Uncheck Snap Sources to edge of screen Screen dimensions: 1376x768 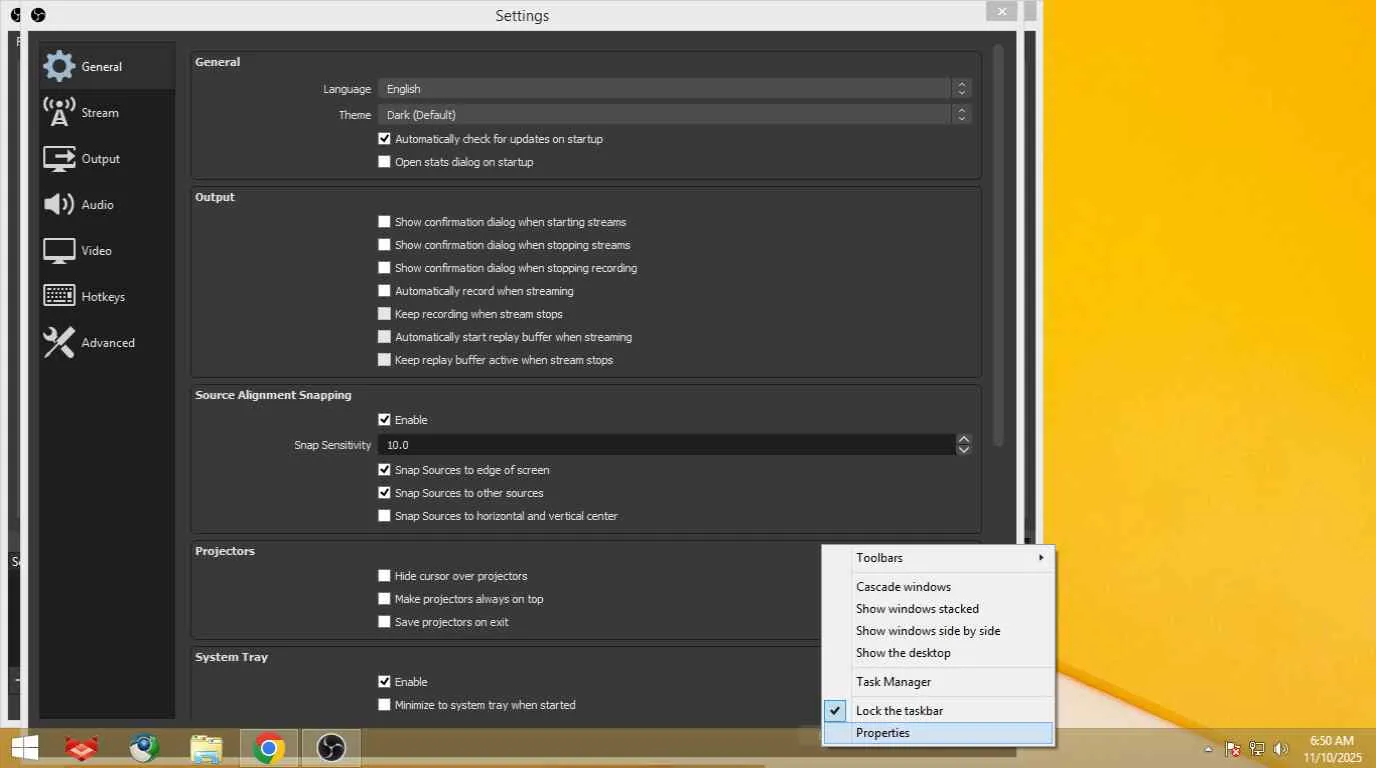tap(384, 470)
